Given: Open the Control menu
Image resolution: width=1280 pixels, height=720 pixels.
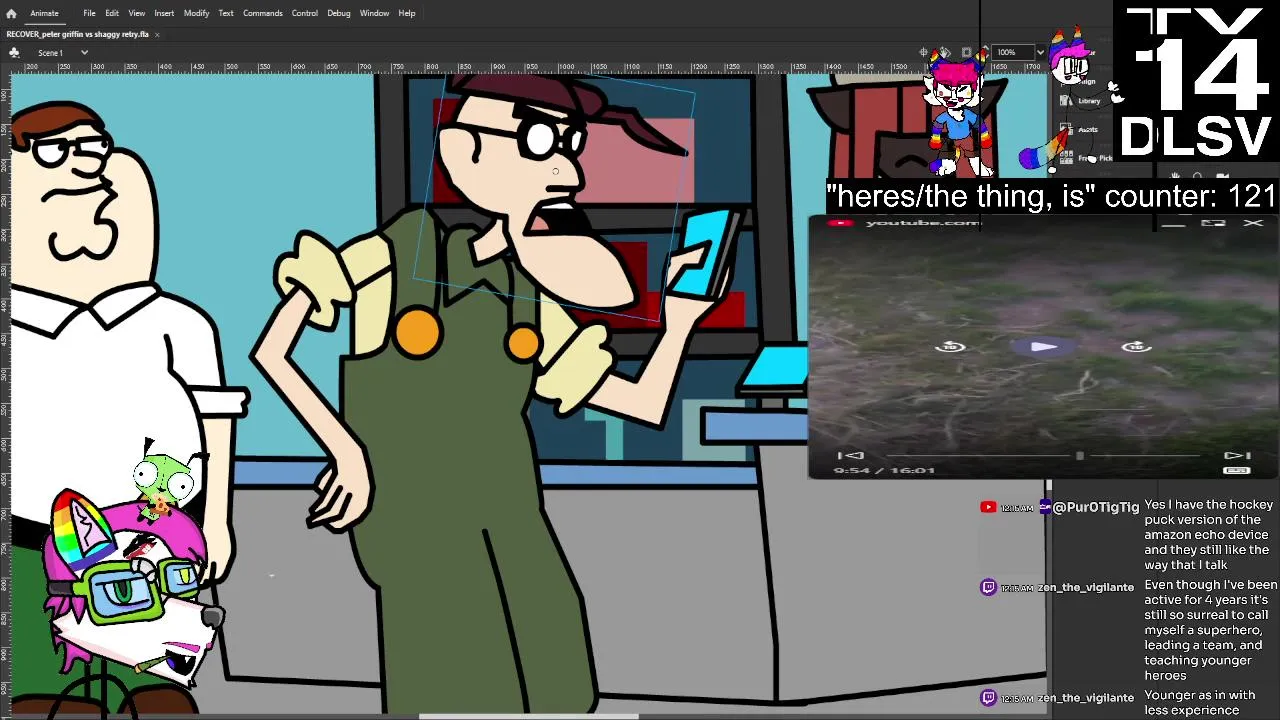Looking at the screenshot, I should (305, 13).
